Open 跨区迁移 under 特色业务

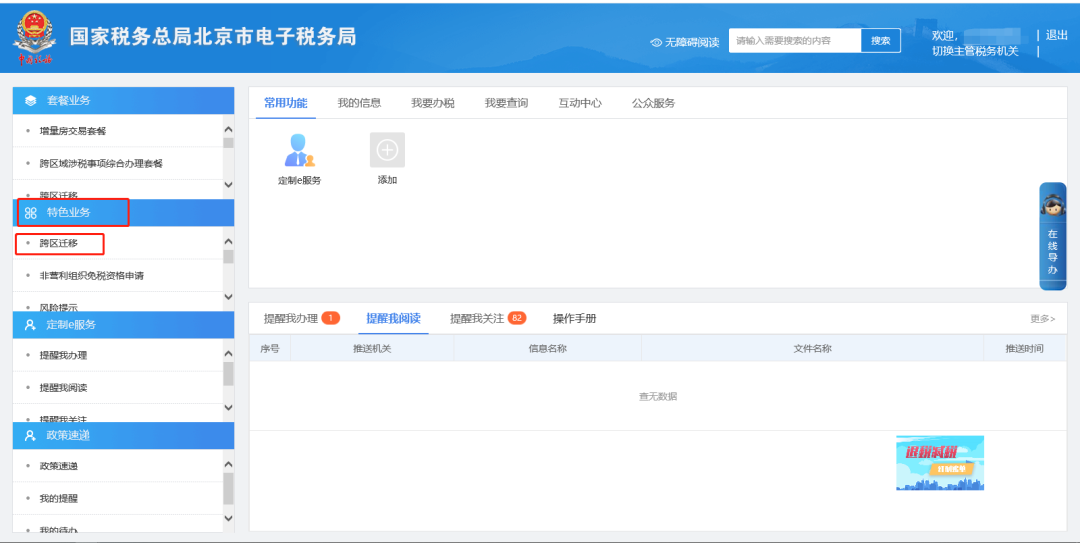[x=58, y=243]
